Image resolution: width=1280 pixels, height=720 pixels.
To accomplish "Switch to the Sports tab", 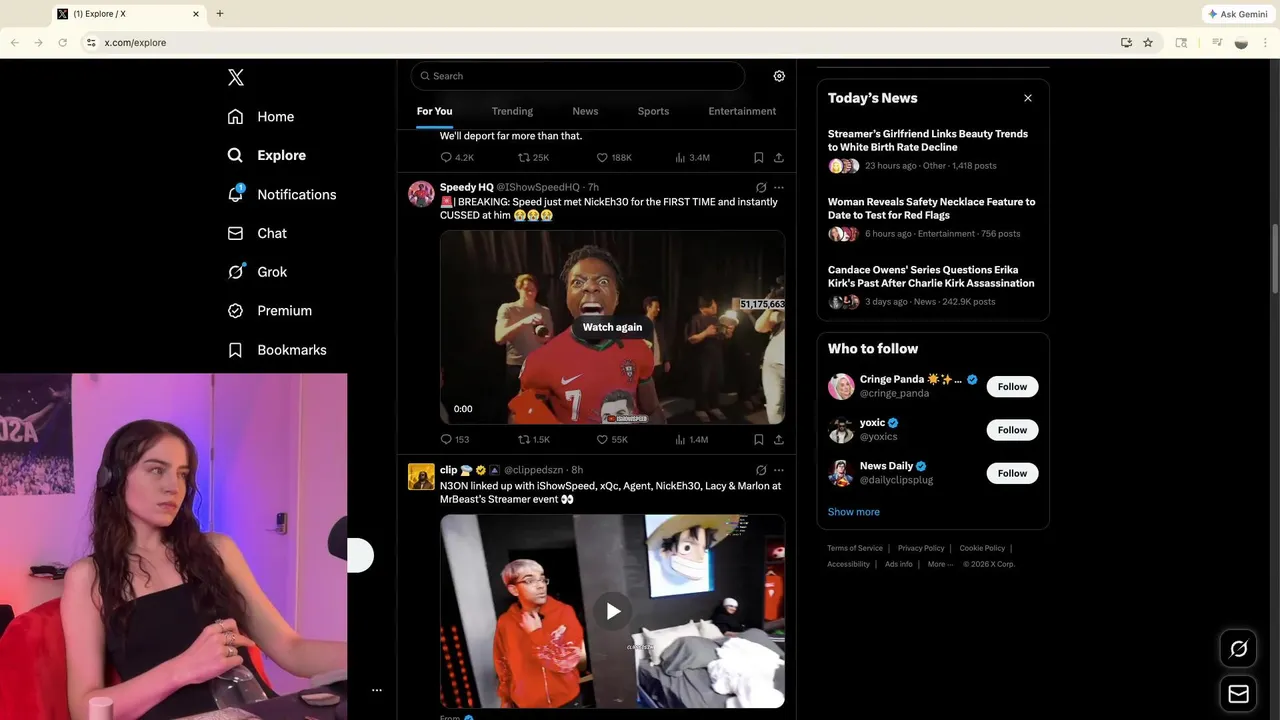I will (653, 111).
